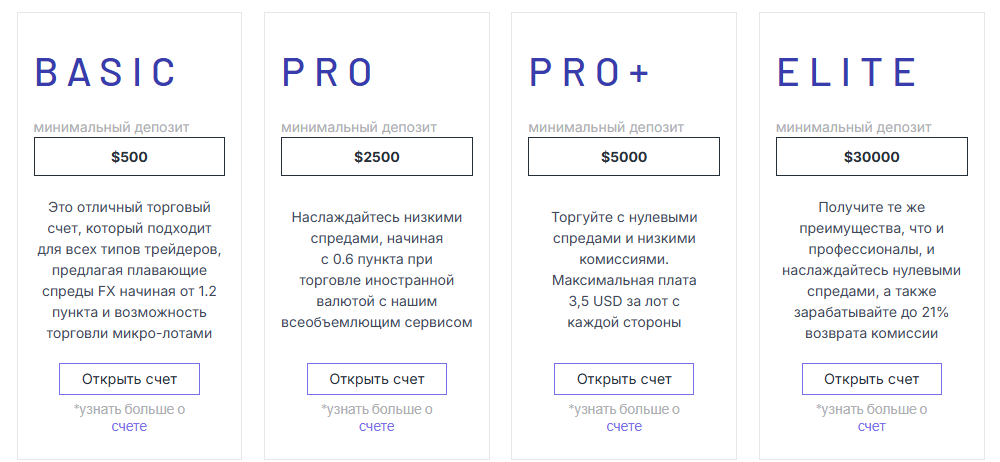1000x462 pixels.
Task: Select the $500 minimum deposit box
Action: click(x=129, y=157)
